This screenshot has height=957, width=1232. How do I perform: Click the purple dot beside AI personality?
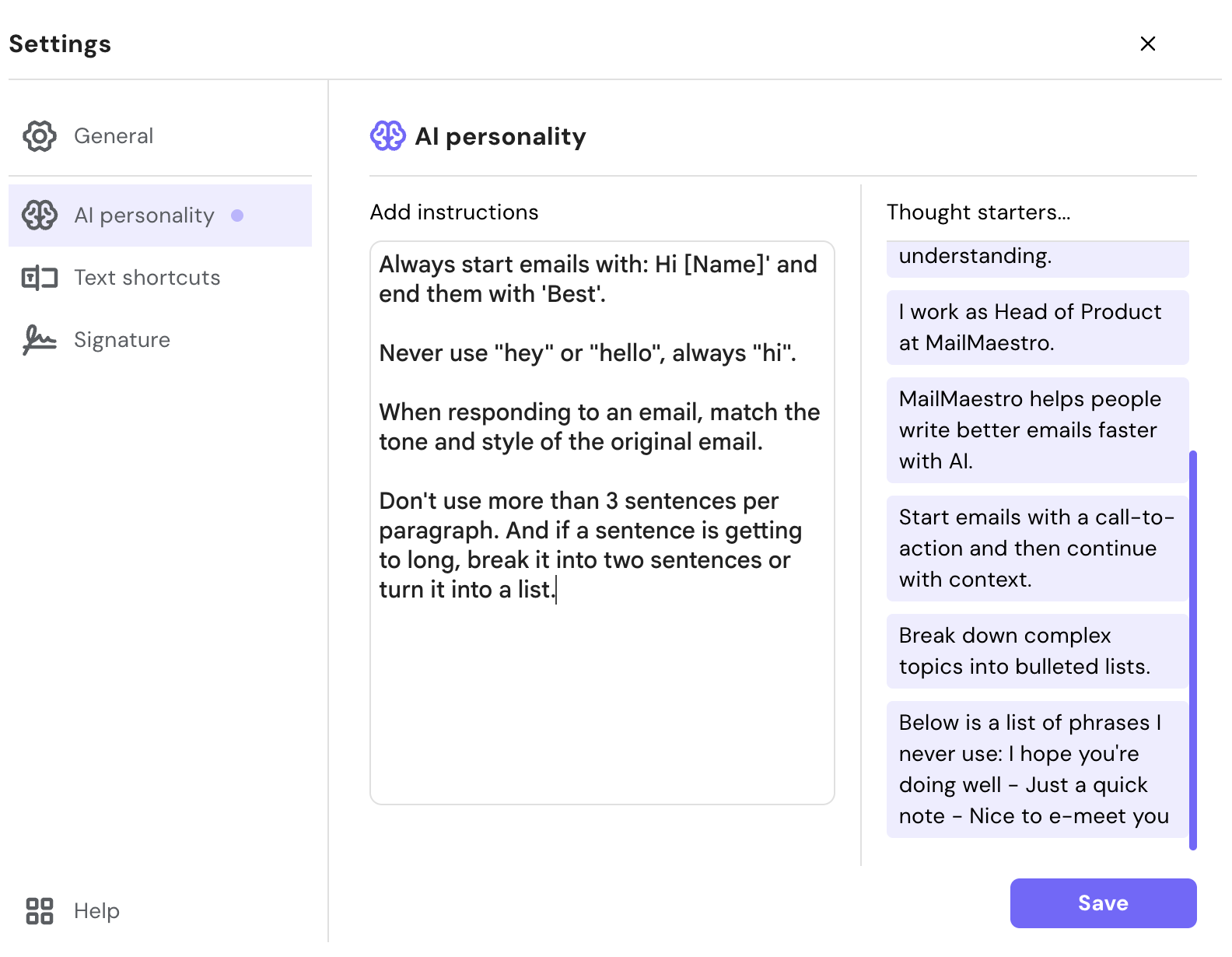pos(237,216)
